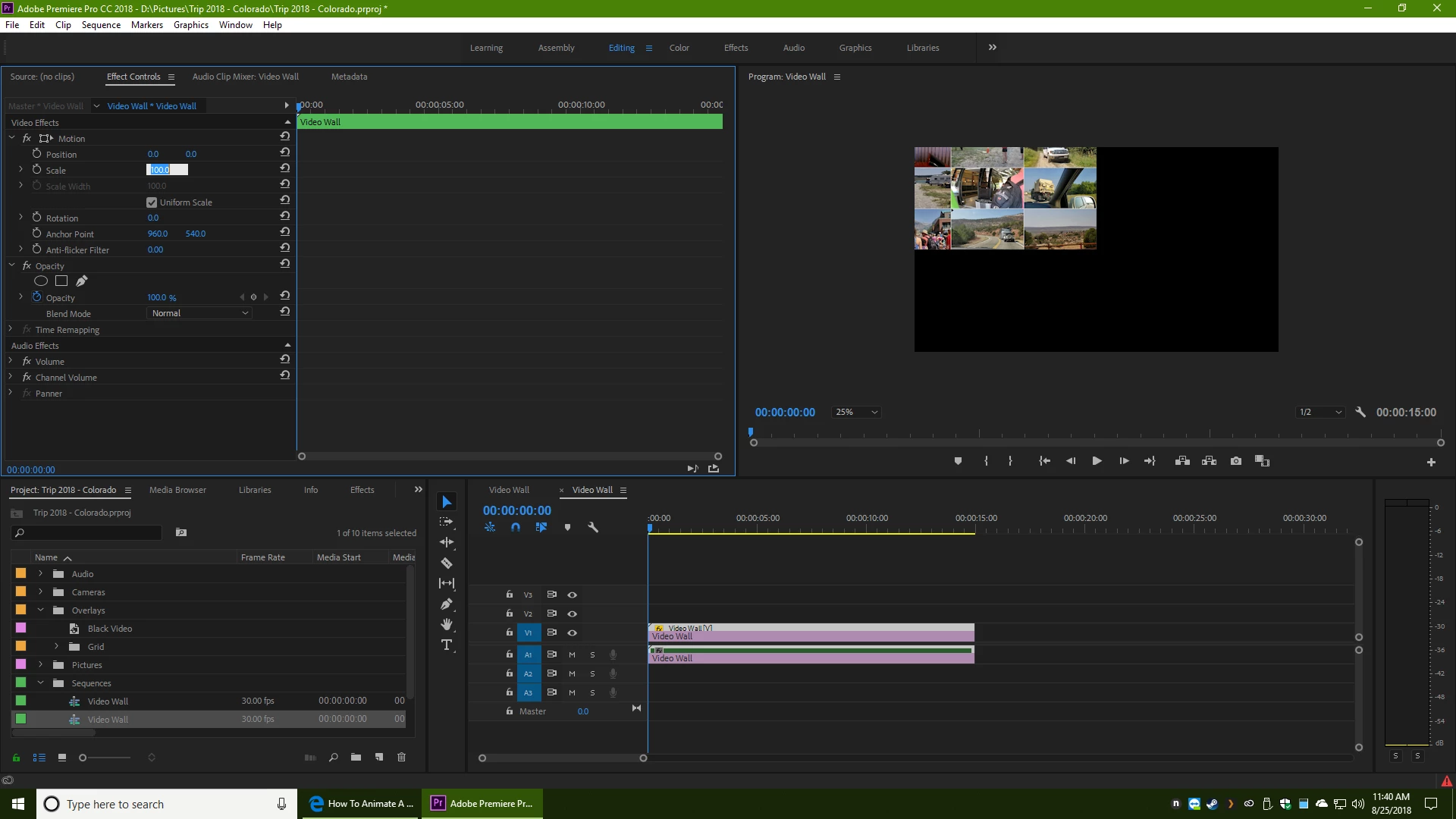Switch to the Color workspace tab
Image resolution: width=1456 pixels, height=819 pixels.
point(679,48)
